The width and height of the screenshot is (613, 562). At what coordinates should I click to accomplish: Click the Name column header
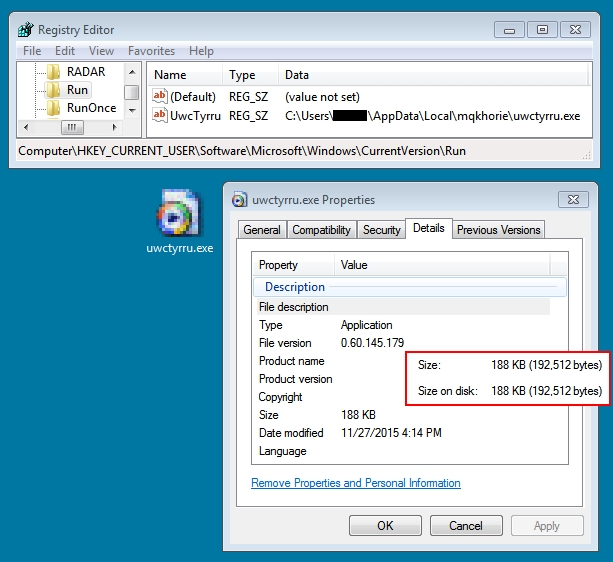[185, 75]
